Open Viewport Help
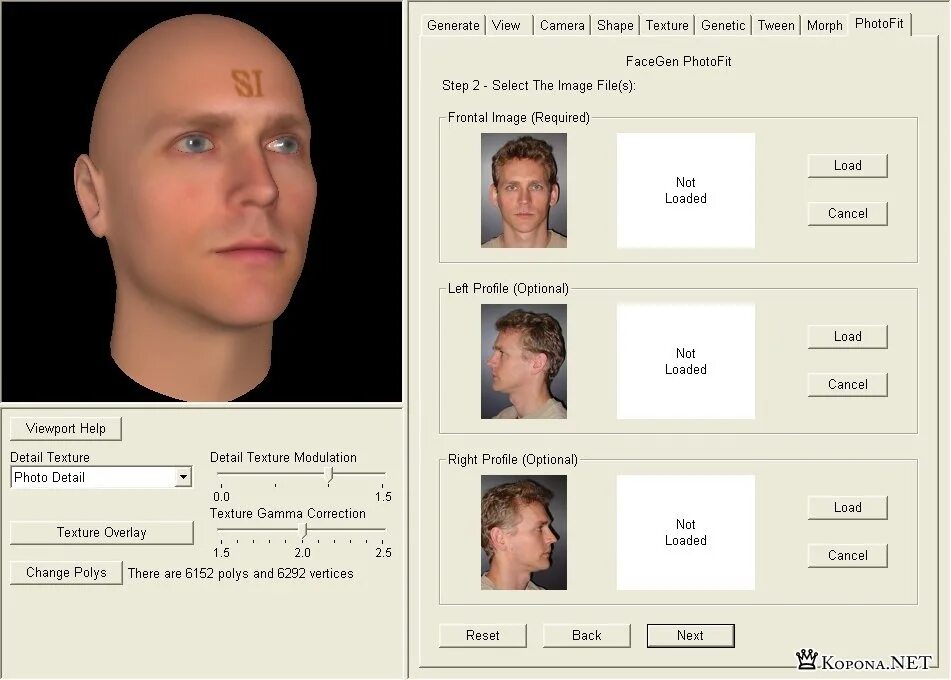Viewport: 951px width, 680px height. (66, 429)
